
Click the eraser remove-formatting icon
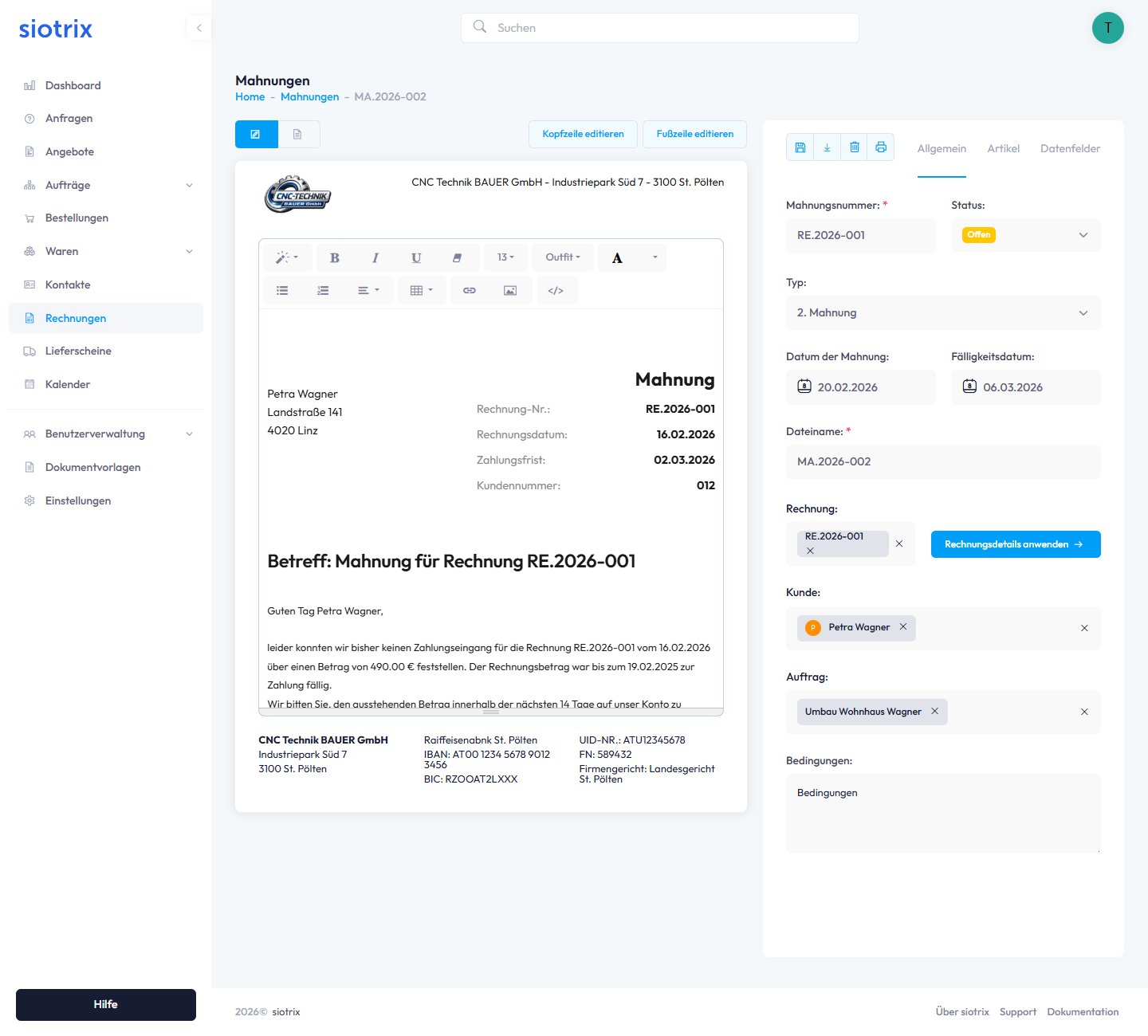(x=457, y=258)
